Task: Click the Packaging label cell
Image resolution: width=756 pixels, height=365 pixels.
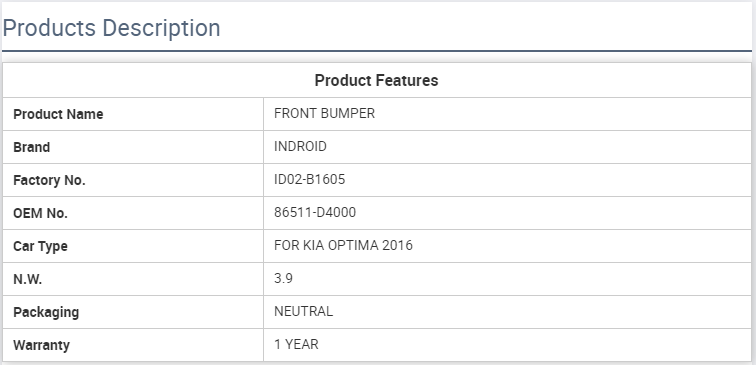Action: click(133, 311)
